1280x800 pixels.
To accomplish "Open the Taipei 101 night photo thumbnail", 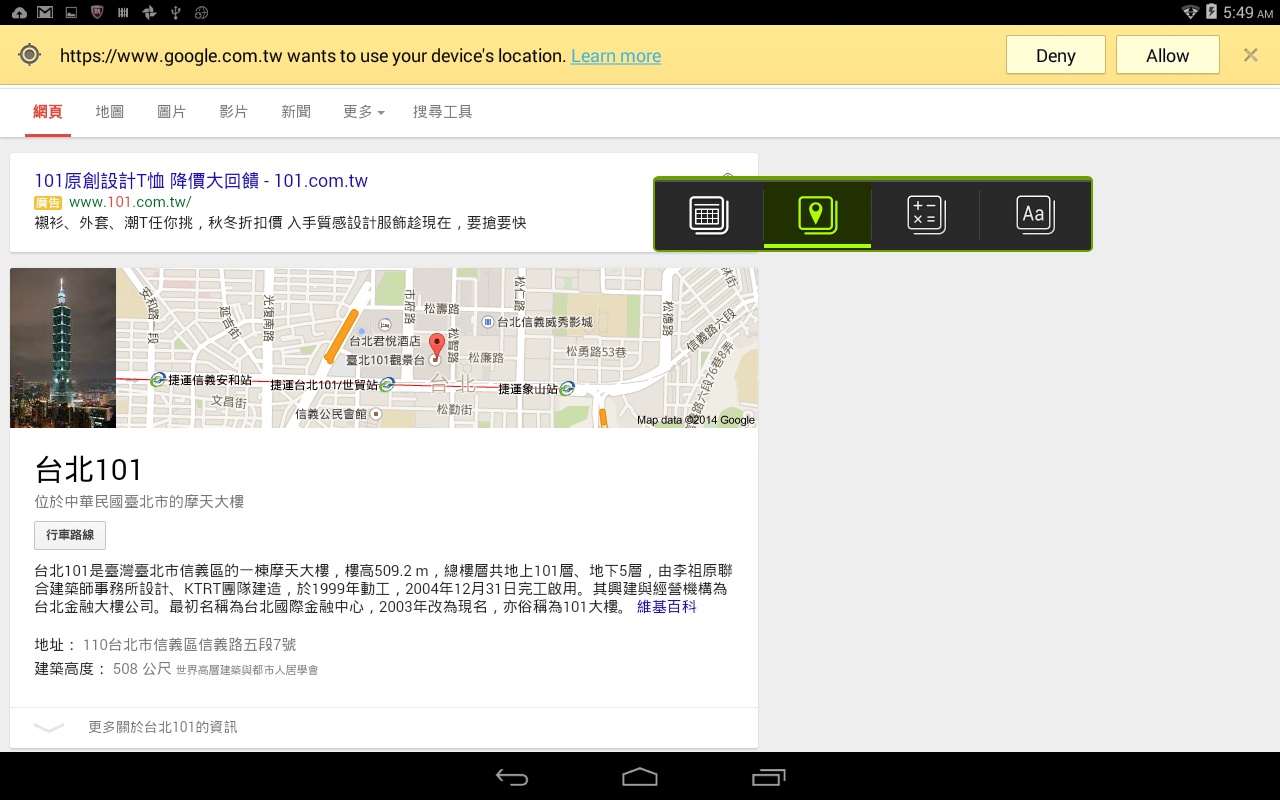I will [63, 348].
